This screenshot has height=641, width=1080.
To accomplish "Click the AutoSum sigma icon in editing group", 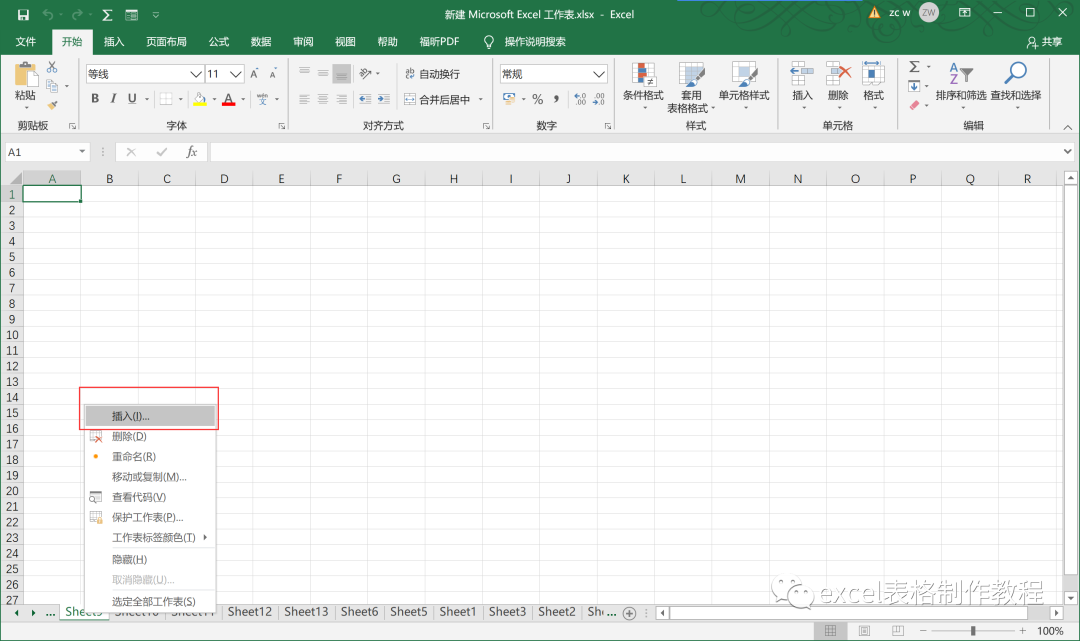I will pyautogui.click(x=914, y=67).
